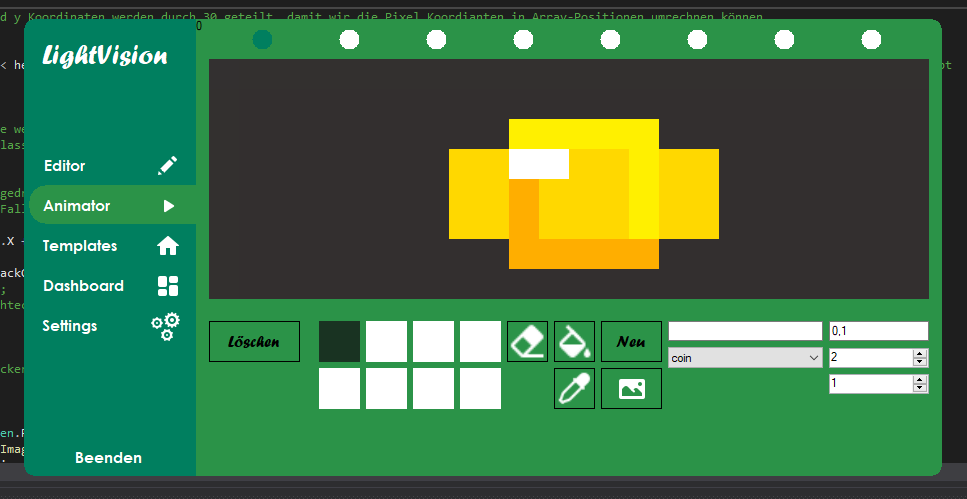The height and width of the screenshot is (499, 967).
Task: Click the house icon beside Templates
Action: (168, 246)
